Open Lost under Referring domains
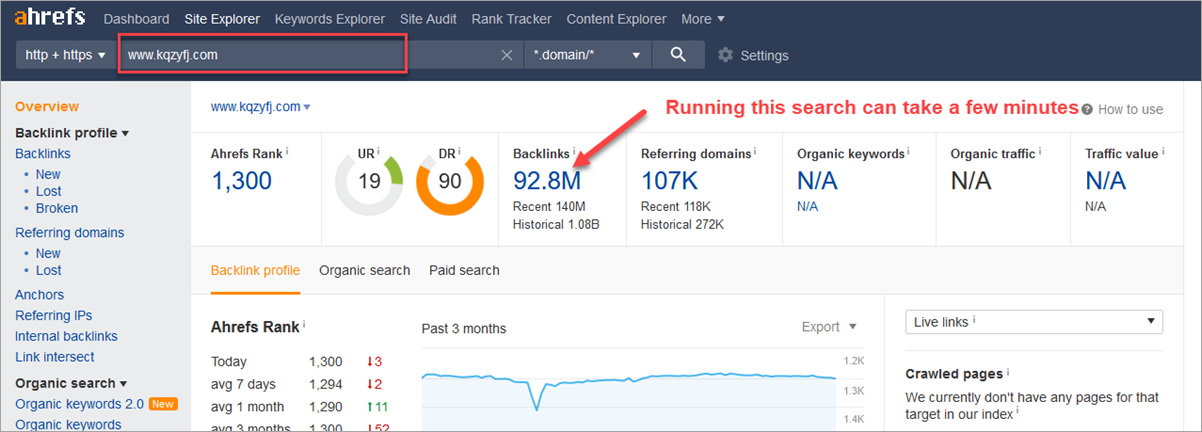Image resolution: width=1202 pixels, height=432 pixels. (49, 270)
